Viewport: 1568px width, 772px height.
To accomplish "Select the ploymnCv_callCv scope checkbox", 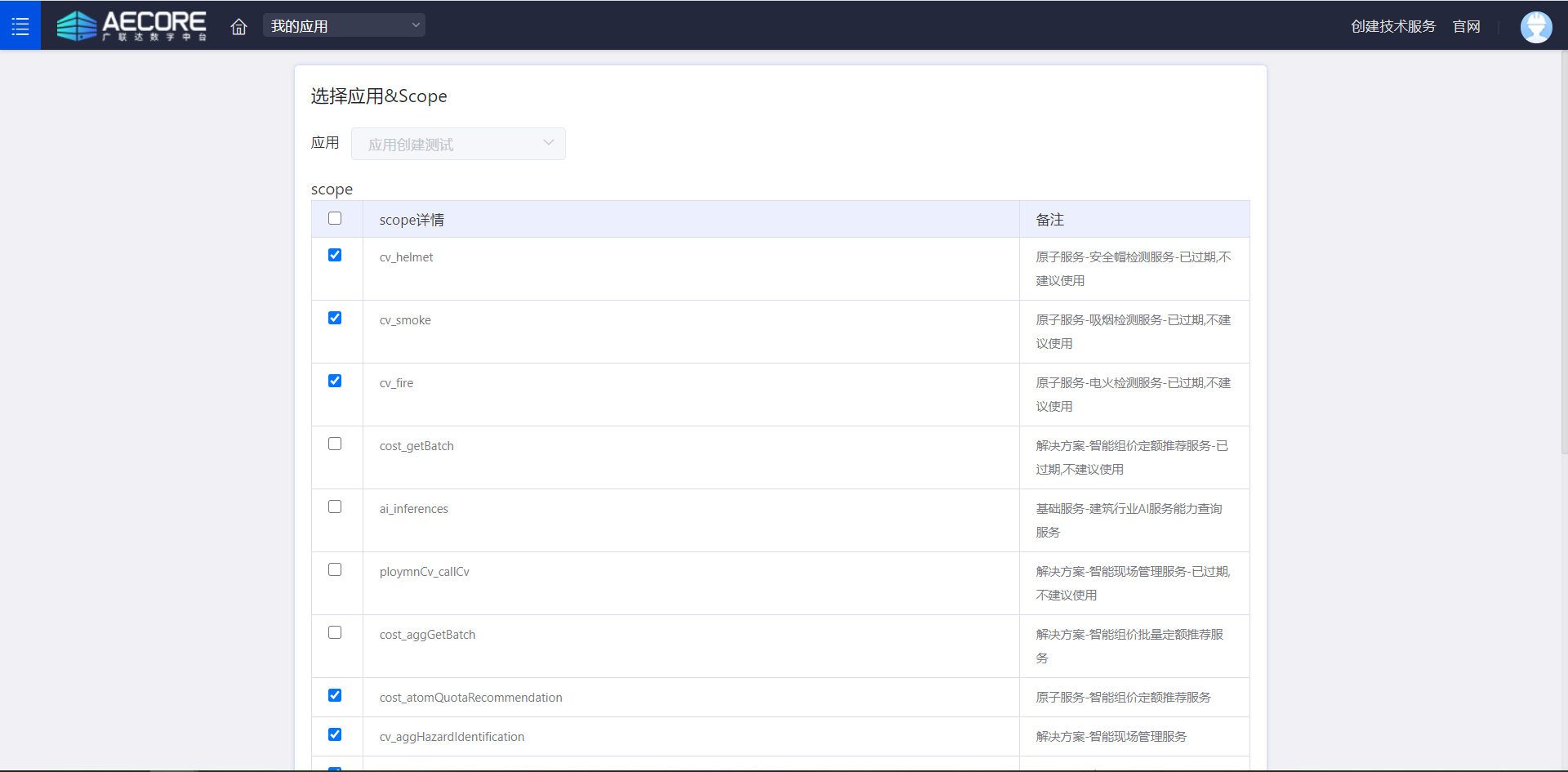I will click(x=335, y=569).
